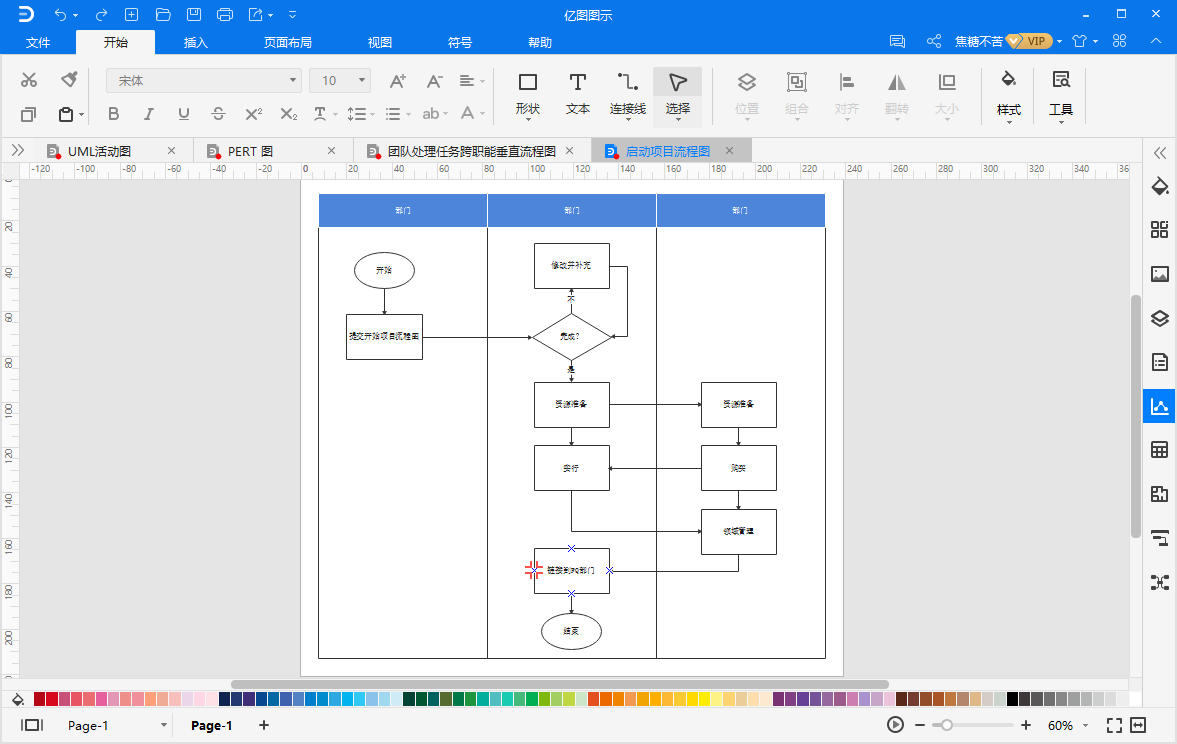Expand the 60% zoom level dropdown
The height and width of the screenshot is (744, 1177).
tap(1085, 725)
